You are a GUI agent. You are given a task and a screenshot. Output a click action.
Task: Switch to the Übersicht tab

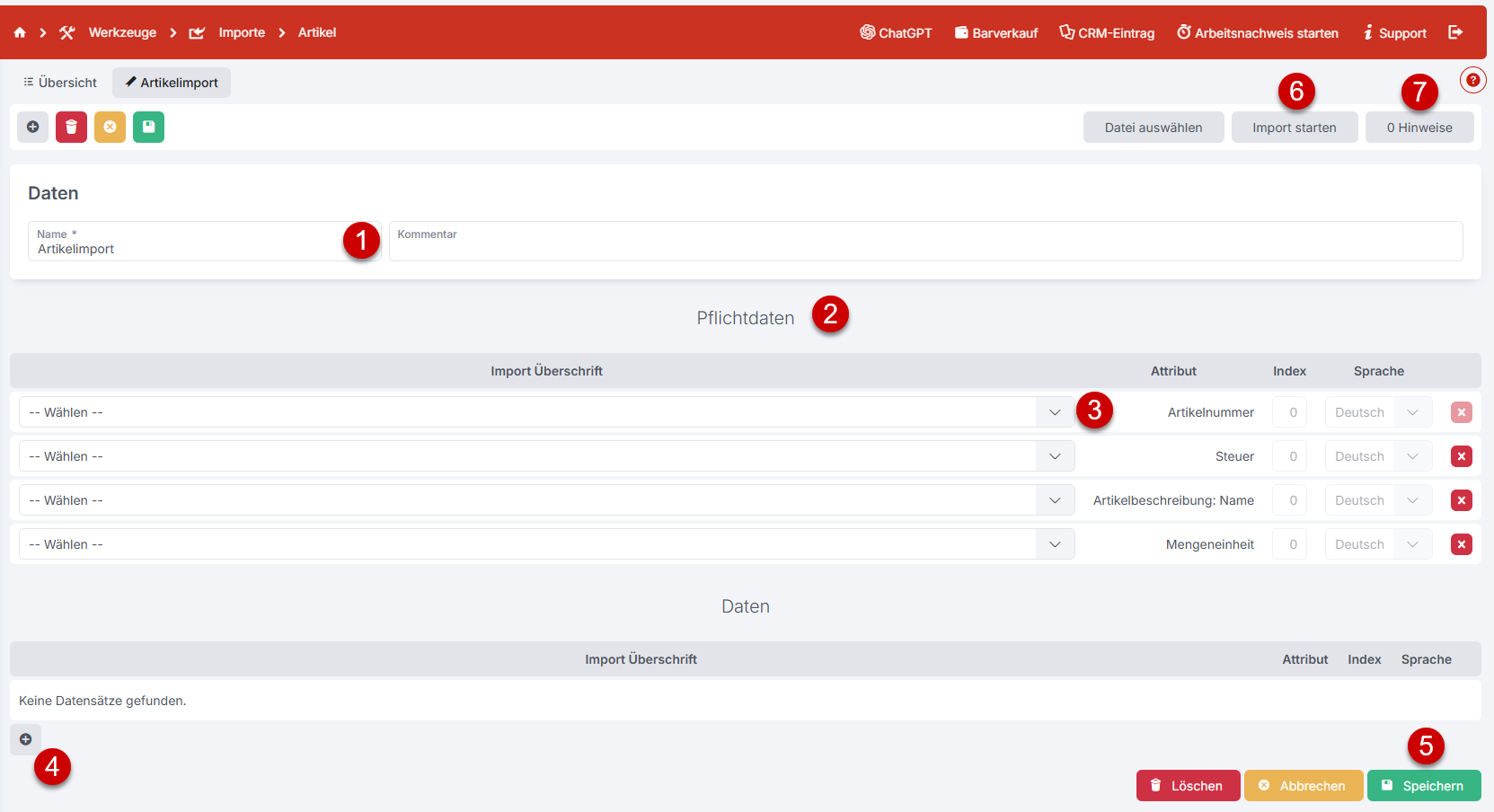[60, 83]
